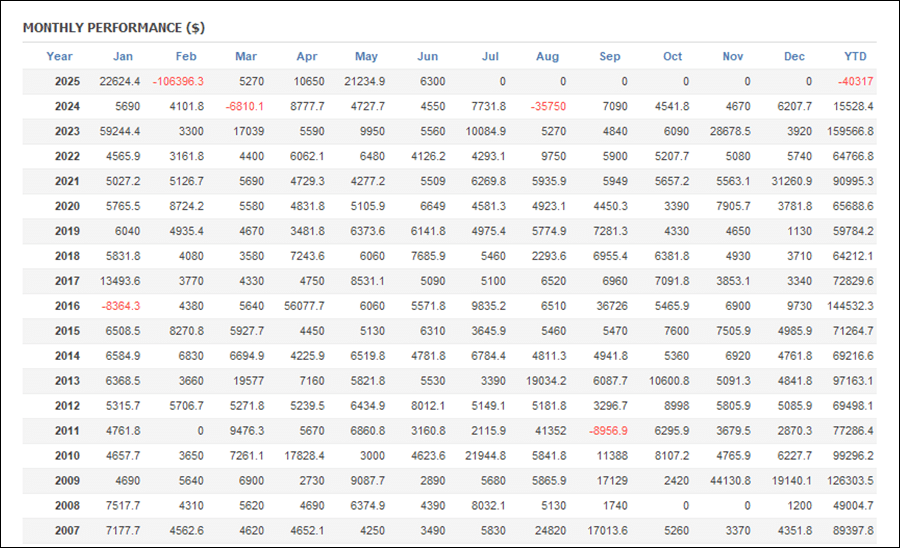Click the 44130.8 Nov 2009 value

[730, 481]
